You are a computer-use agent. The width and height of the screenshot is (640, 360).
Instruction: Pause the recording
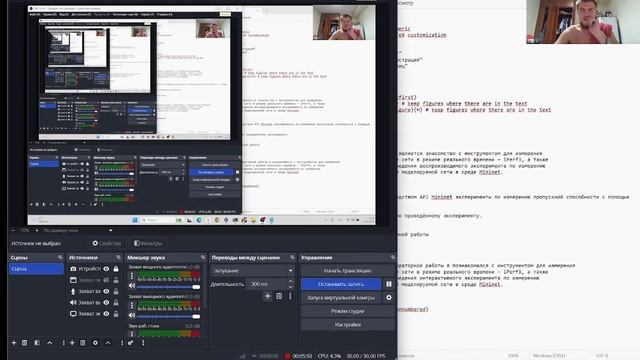(389, 284)
